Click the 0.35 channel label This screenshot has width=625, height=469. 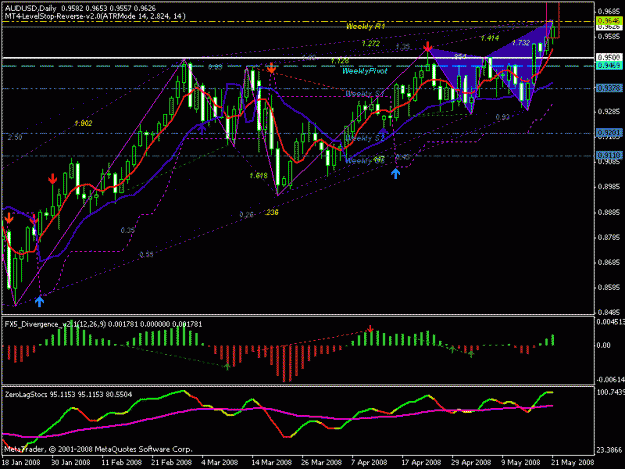point(128,230)
